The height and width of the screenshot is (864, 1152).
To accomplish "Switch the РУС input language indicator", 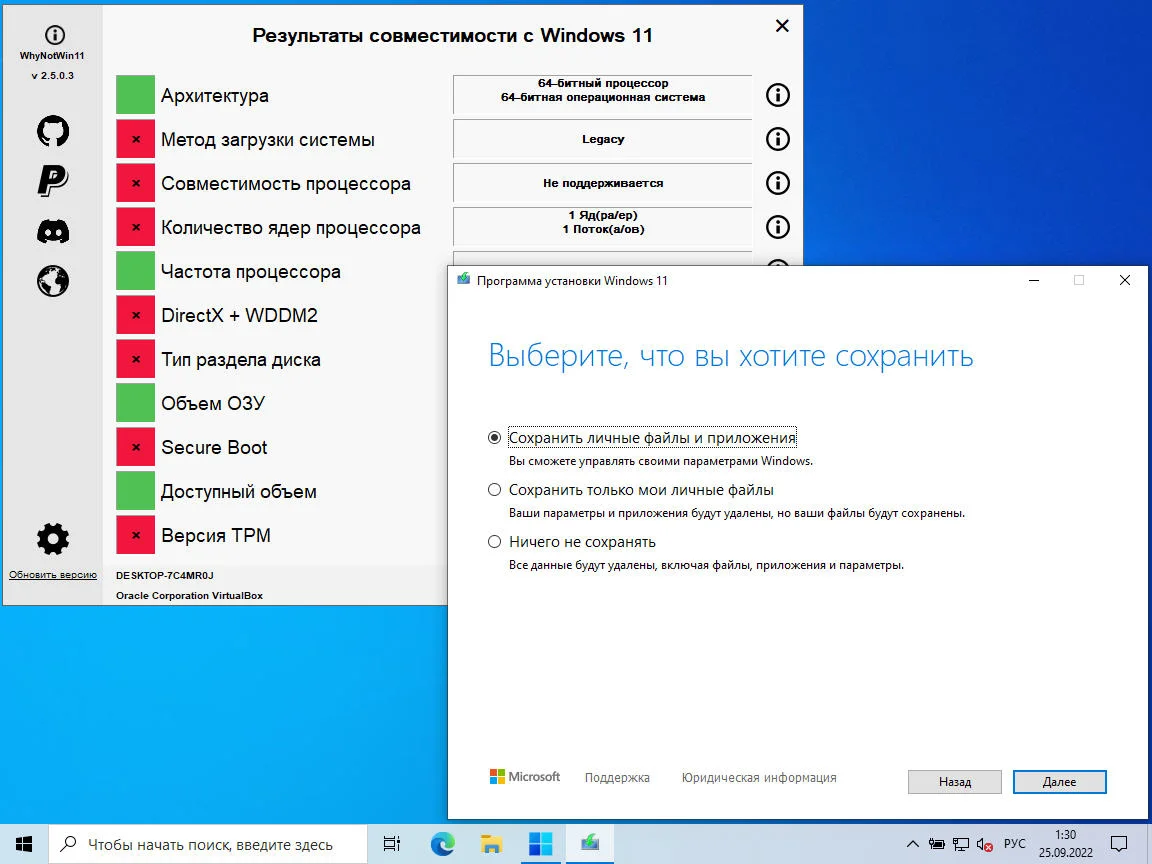I will tap(1015, 844).
